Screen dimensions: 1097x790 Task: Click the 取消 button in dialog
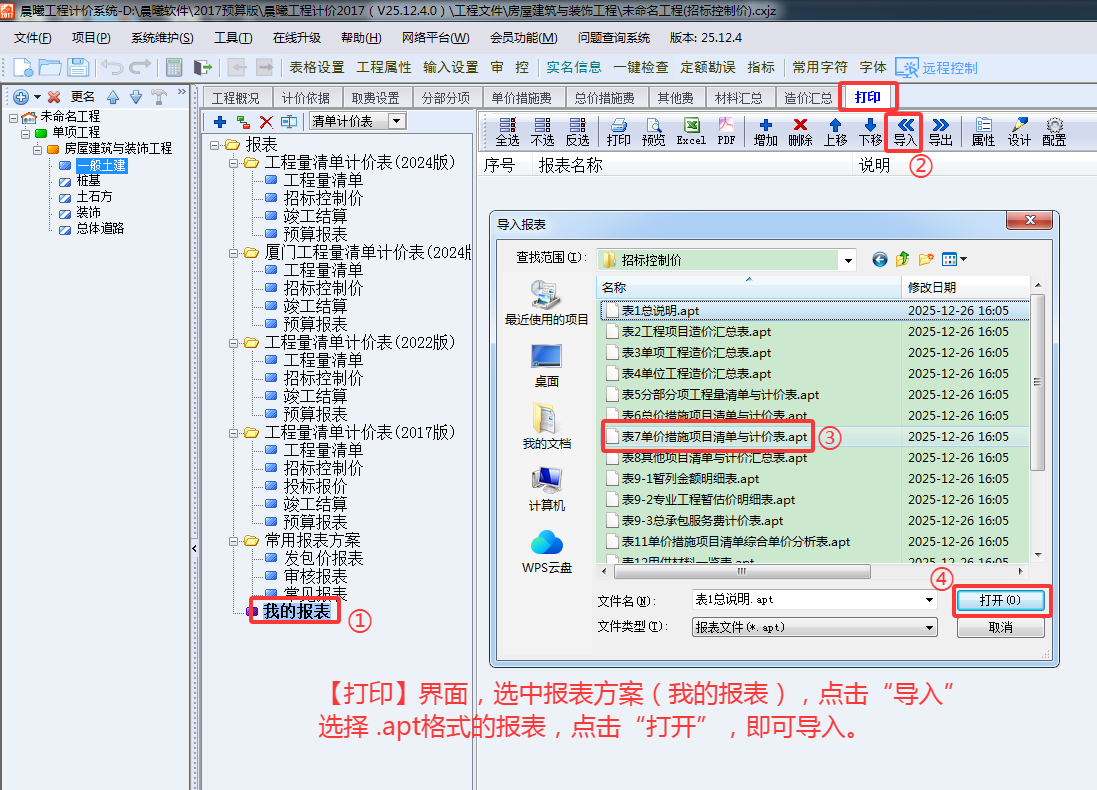tap(1000, 627)
